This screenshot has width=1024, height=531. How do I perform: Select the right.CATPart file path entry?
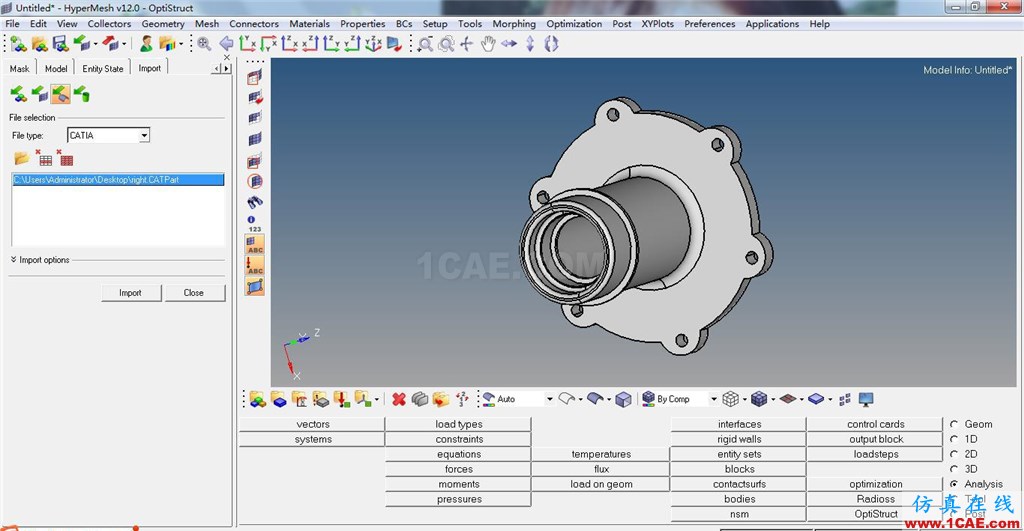118,180
